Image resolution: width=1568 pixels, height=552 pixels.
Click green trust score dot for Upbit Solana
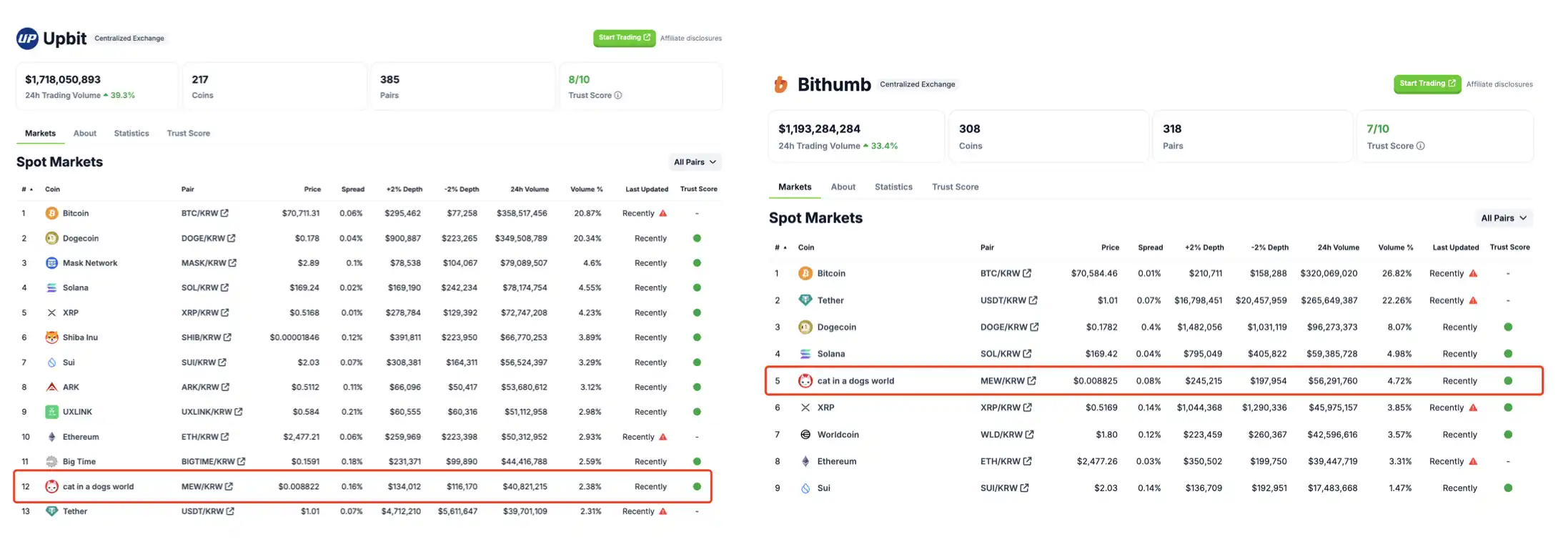tap(697, 287)
